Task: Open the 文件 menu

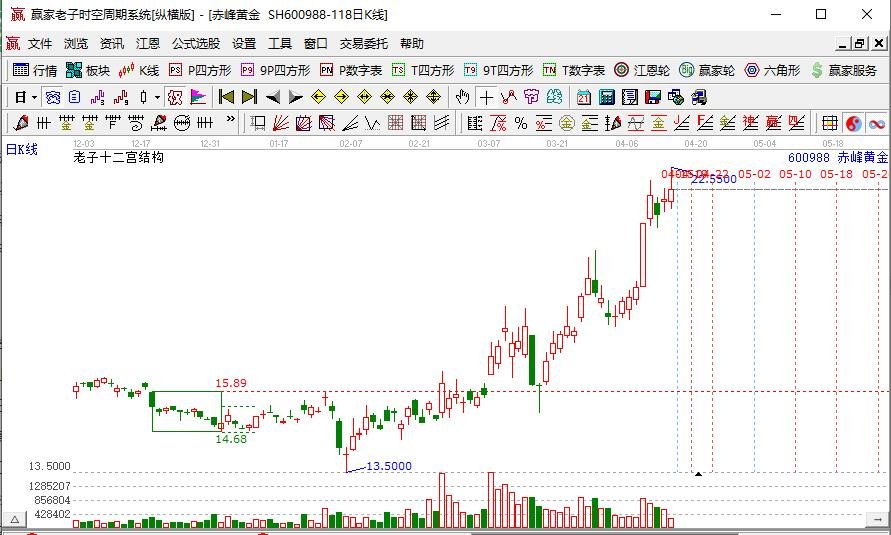Action: (40, 44)
